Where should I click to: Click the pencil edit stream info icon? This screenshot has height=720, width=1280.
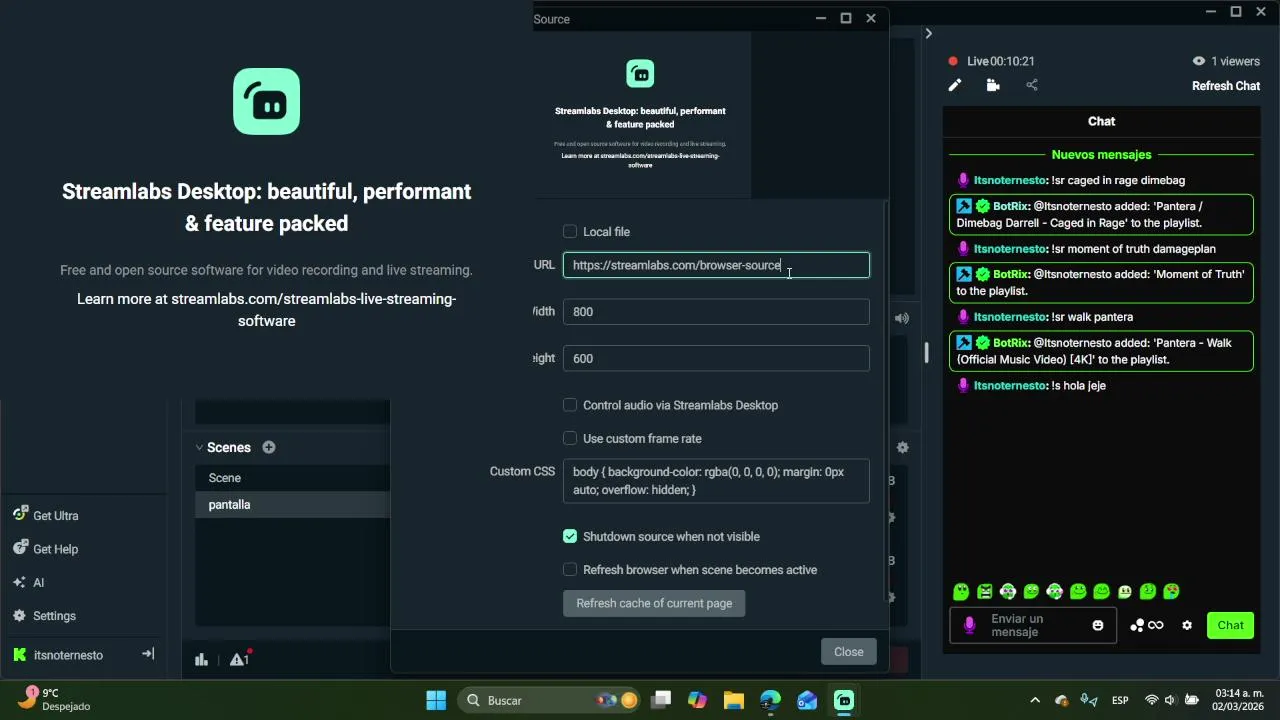[x=955, y=86]
